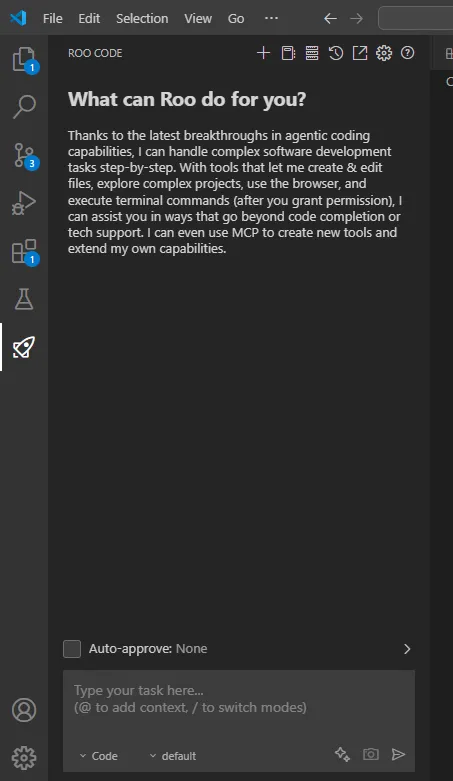This screenshot has height=781, width=453.
Task: Send the task with arrow button
Action: click(x=398, y=754)
